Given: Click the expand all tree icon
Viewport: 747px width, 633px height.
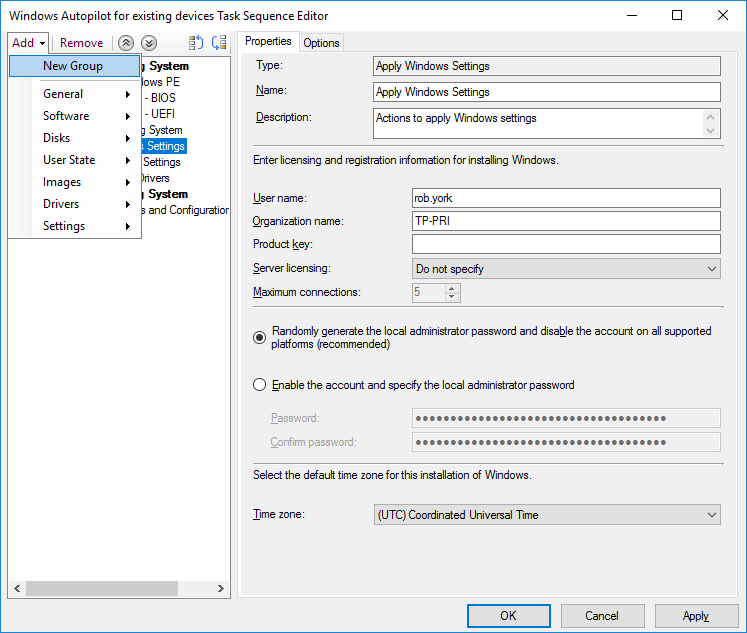Looking at the screenshot, I should [x=196, y=43].
